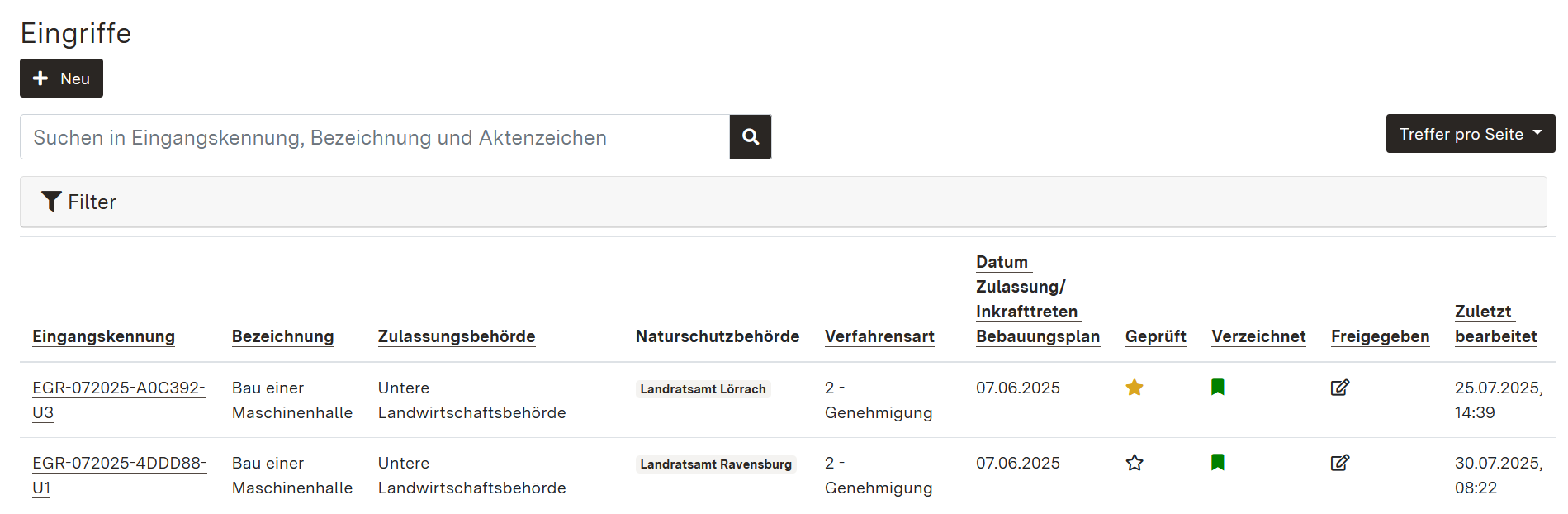This screenshot has height=514, width=1568.
Task: Sort by Verfahrensart column header
Action: [x=879, y=336]
